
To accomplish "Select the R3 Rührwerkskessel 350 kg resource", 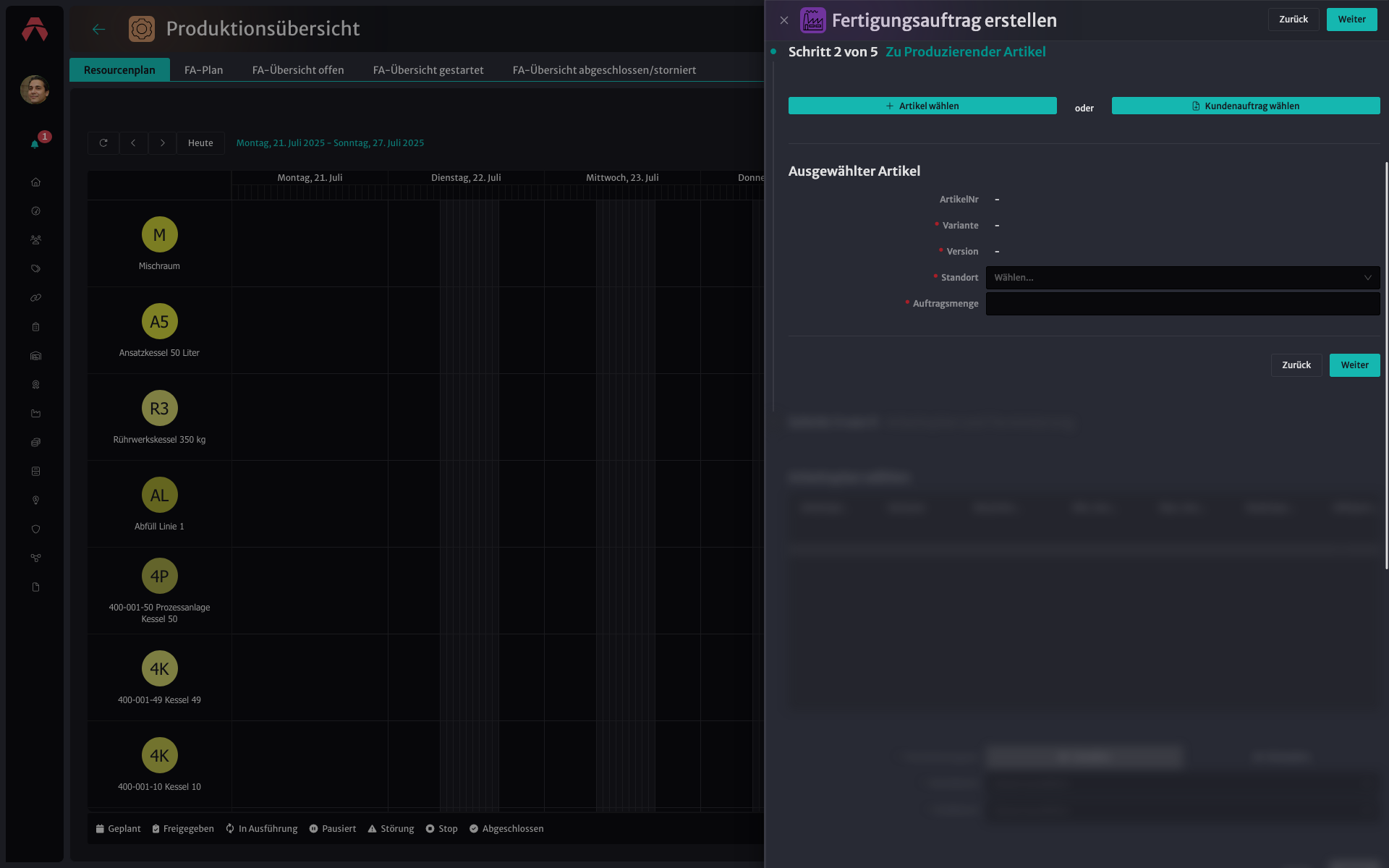I will tap(159, 409).
